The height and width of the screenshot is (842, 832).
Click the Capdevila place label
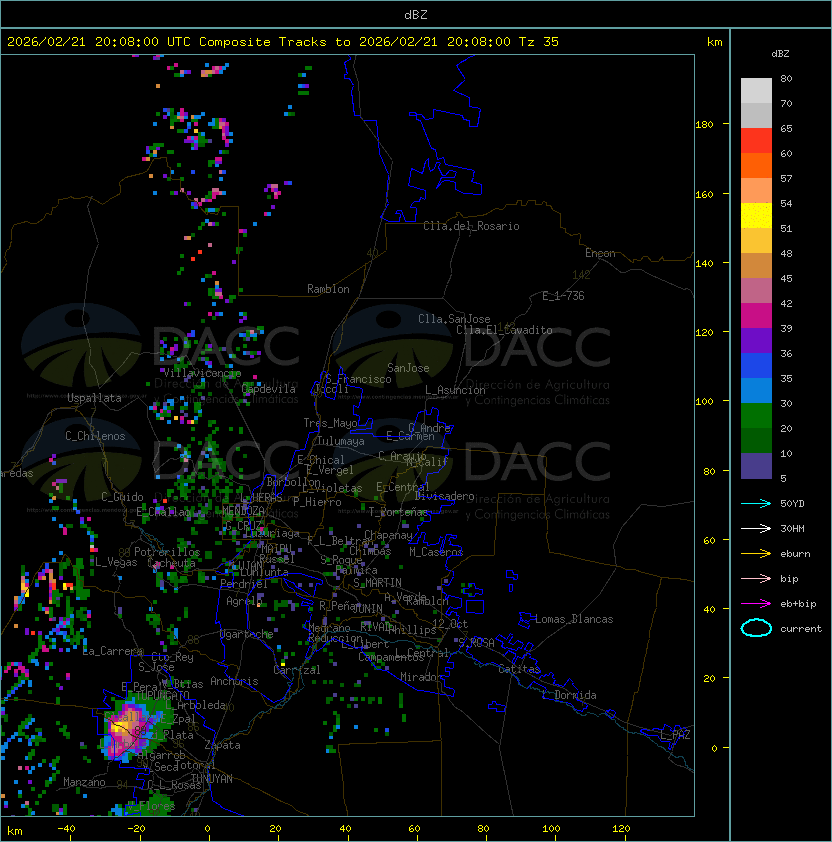[269, 389]
